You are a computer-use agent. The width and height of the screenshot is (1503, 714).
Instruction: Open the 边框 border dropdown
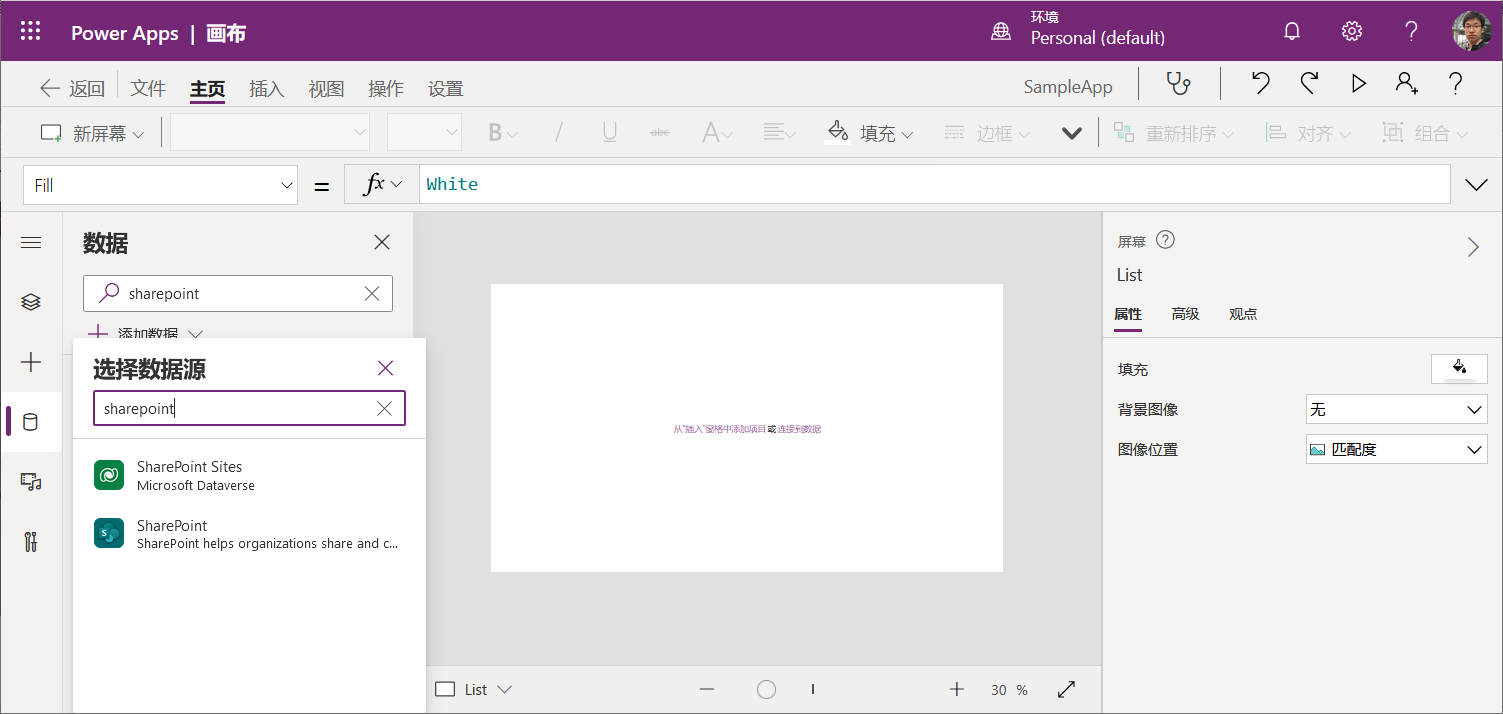(986, 133)
